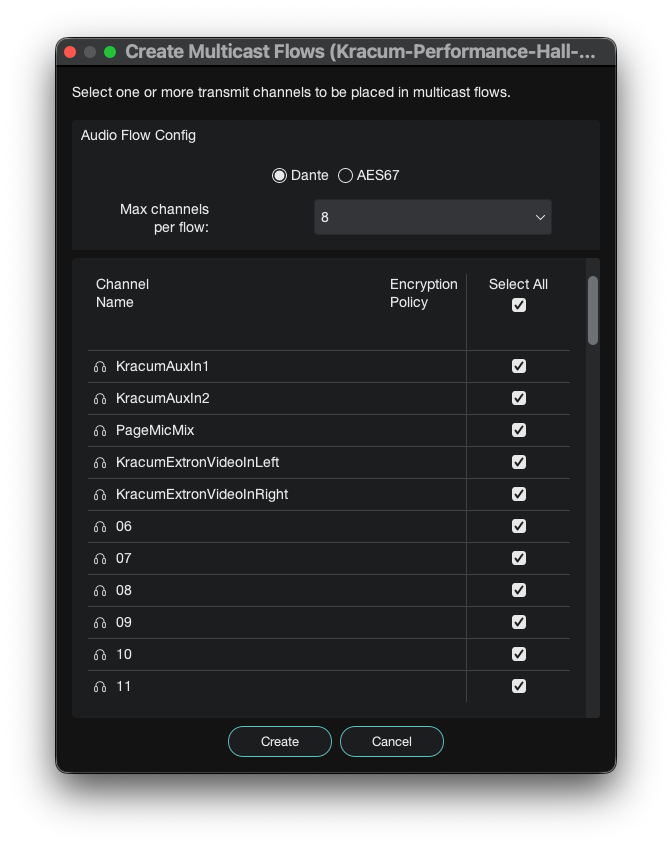Click the headphone icon beside KracumAuxIn1
Viewport: 672px width, 847px height.
(100, 367)
